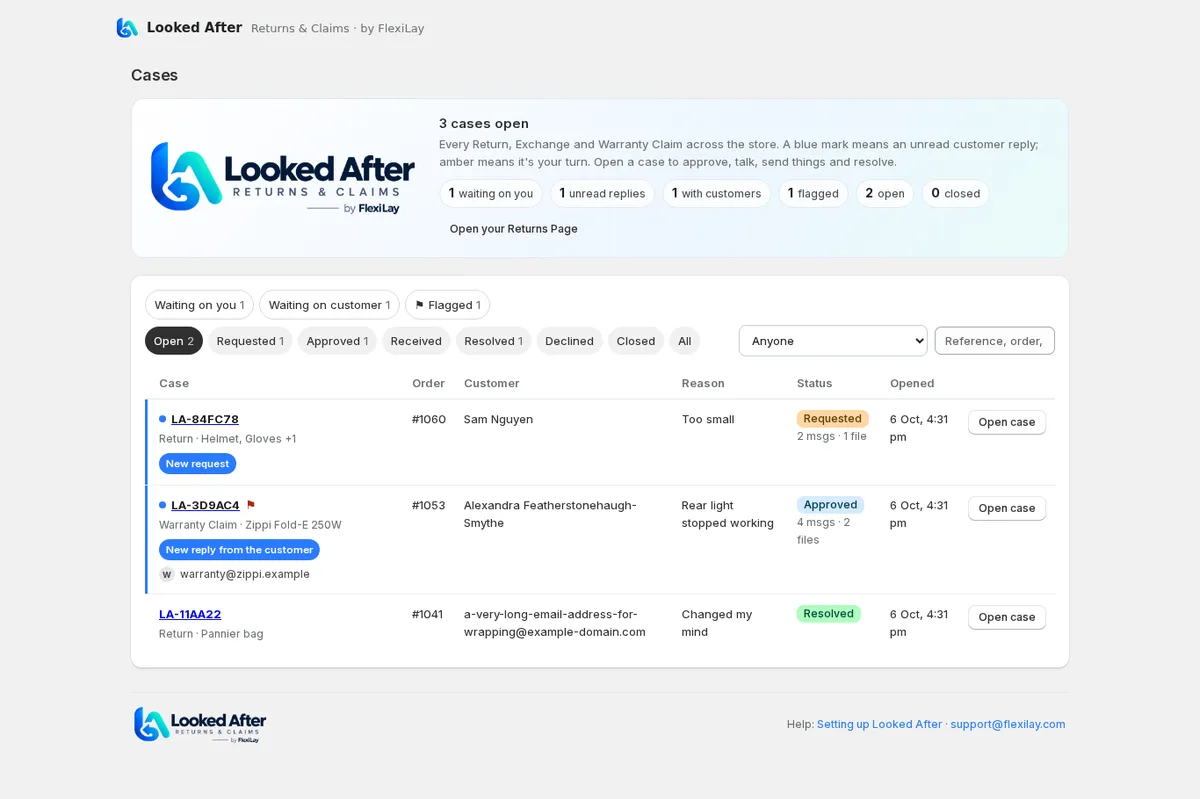Click Warranty Claim · Zippi Fold-E 250W text

[250, 525]
